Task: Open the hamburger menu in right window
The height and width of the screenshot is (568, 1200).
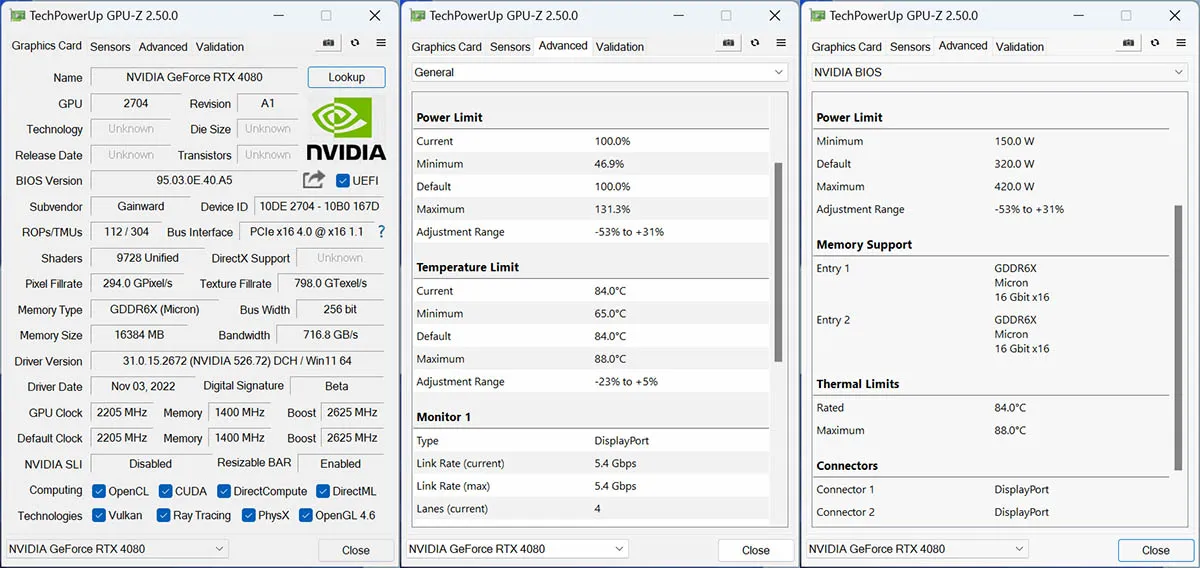Action: click(x=1181, y=44)
